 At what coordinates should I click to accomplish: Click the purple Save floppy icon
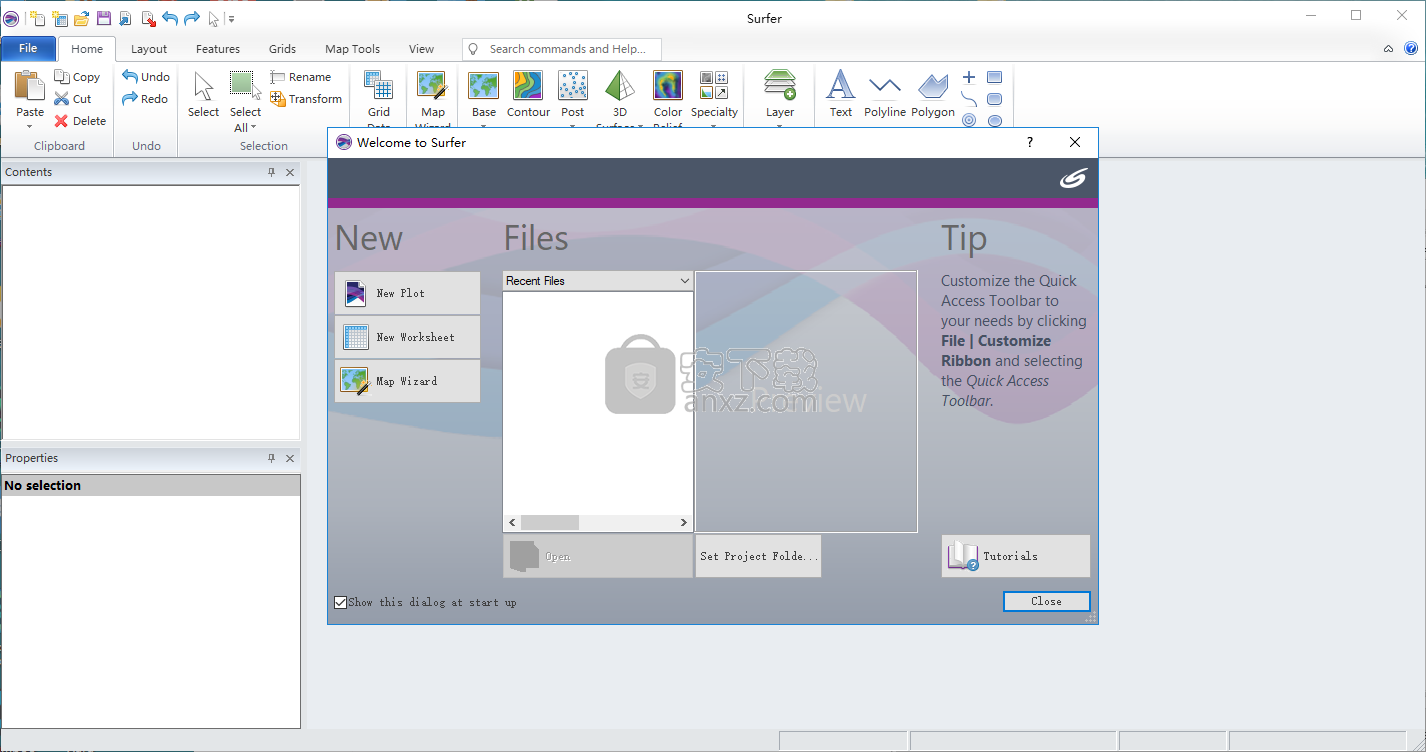click(x=104, y=18)
